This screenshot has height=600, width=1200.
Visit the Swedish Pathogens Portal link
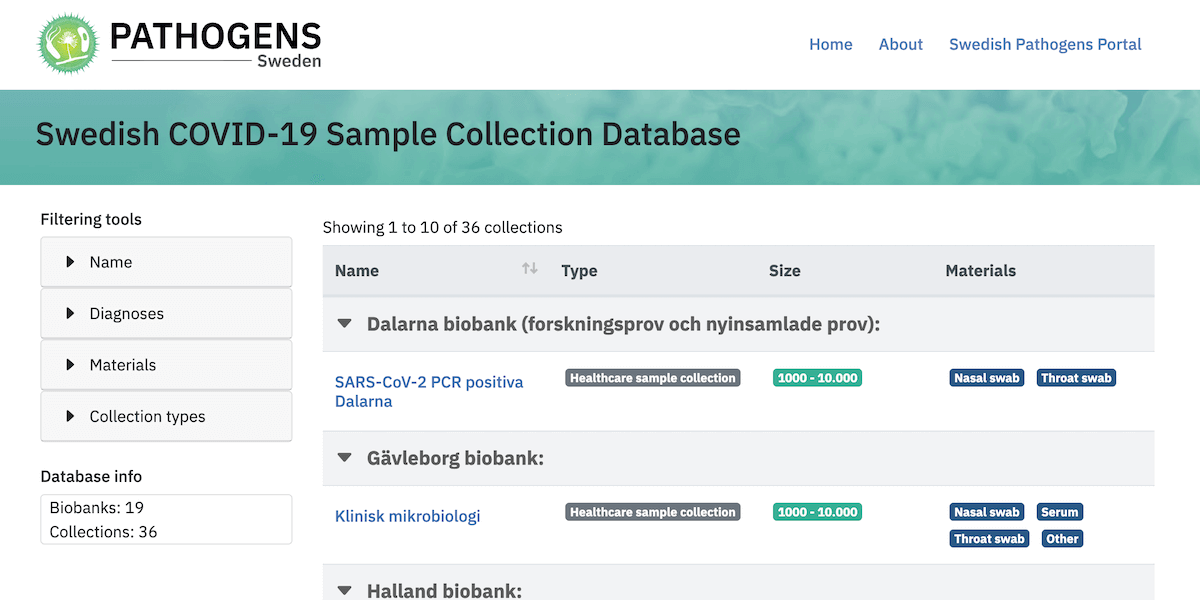pyautogui.click(x=1045, y=44)
